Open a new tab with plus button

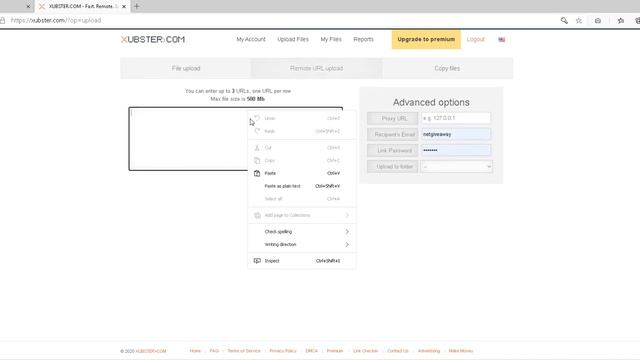tap(137, 7)
